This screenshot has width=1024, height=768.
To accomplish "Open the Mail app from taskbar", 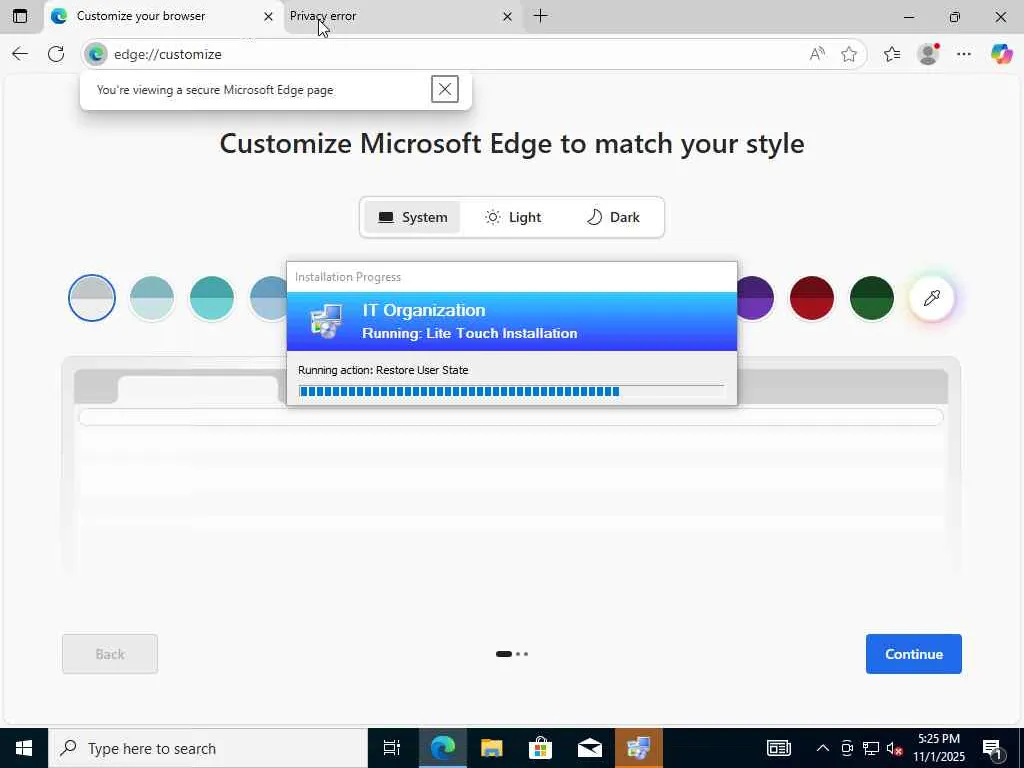I will pos(589,748).
